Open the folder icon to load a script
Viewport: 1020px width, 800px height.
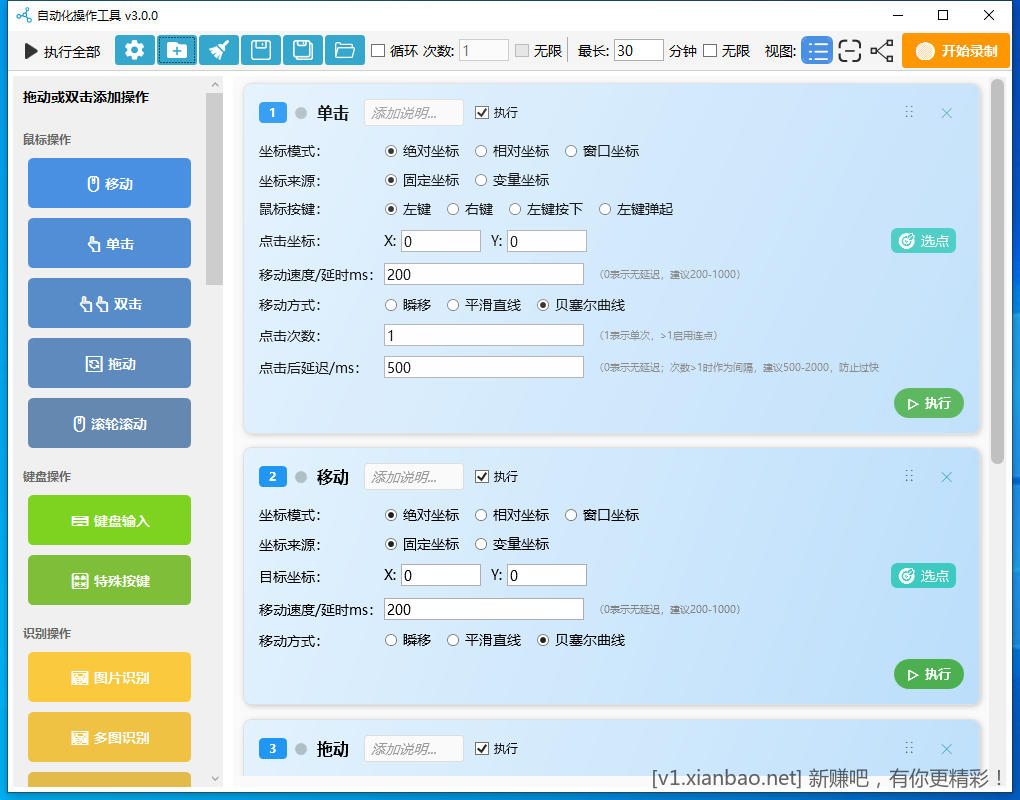344,50
